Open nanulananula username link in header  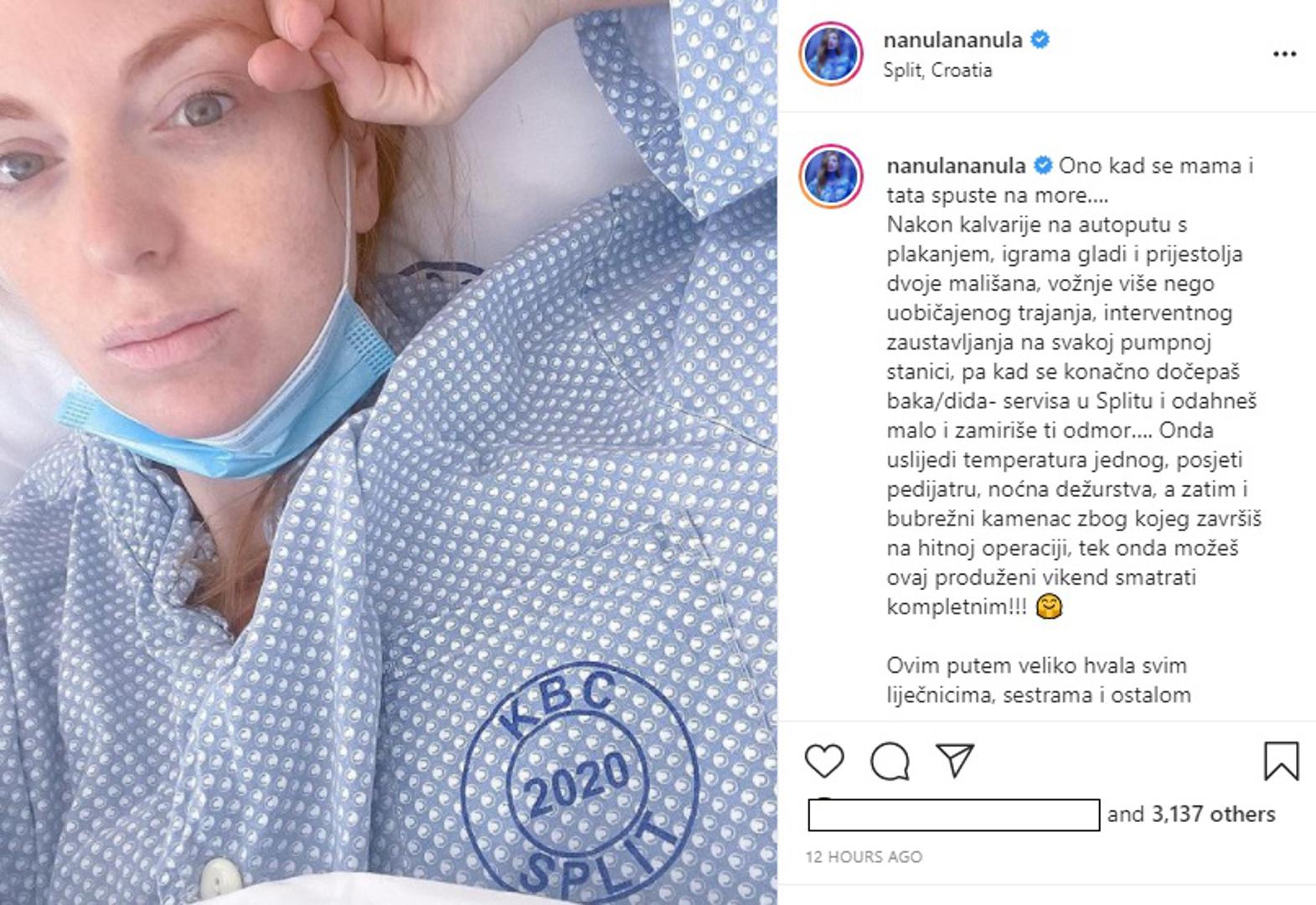pos(952,40)
